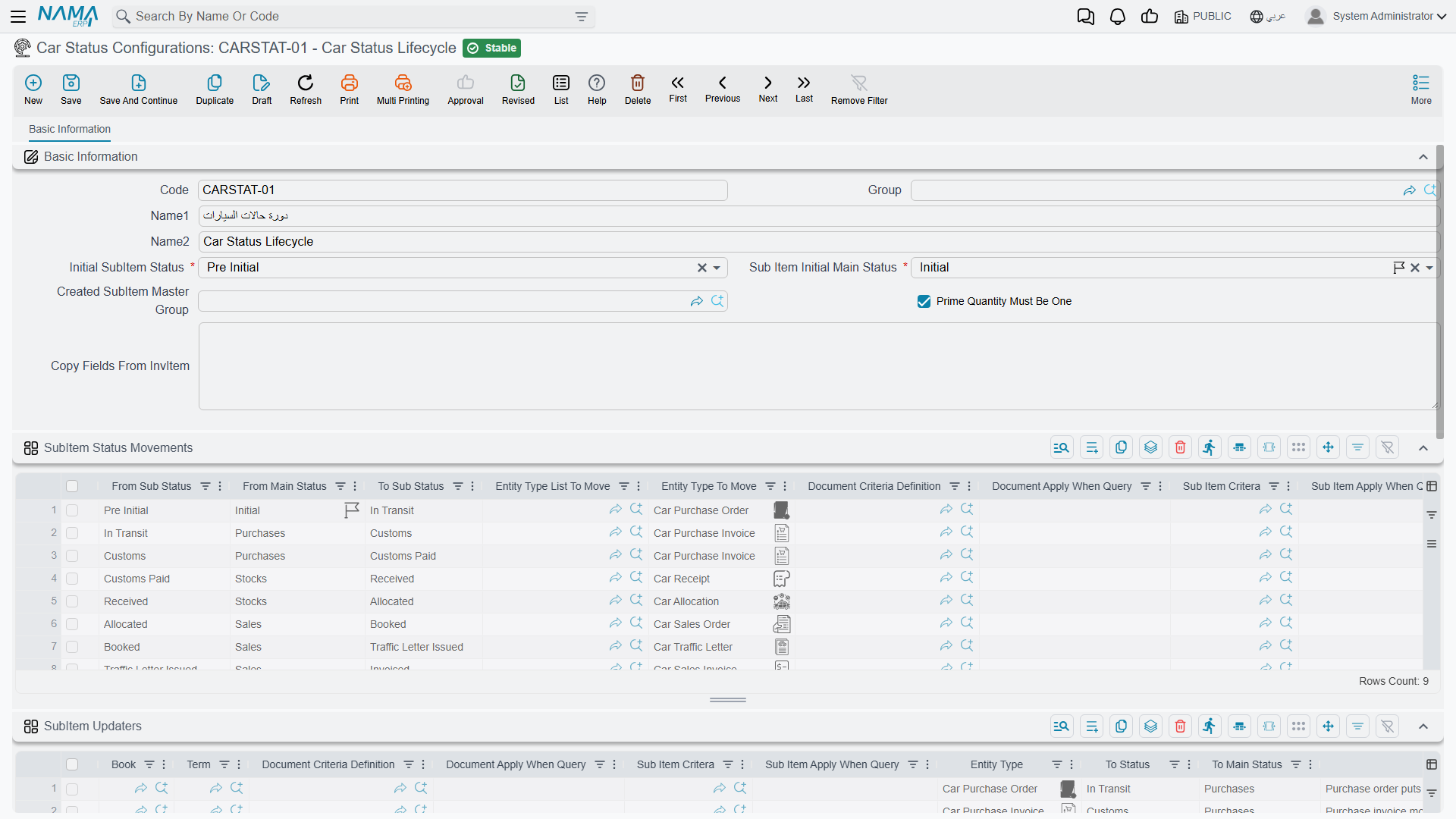Open Multi Printing
This screenshot has width=1456, height=819.
403,89
